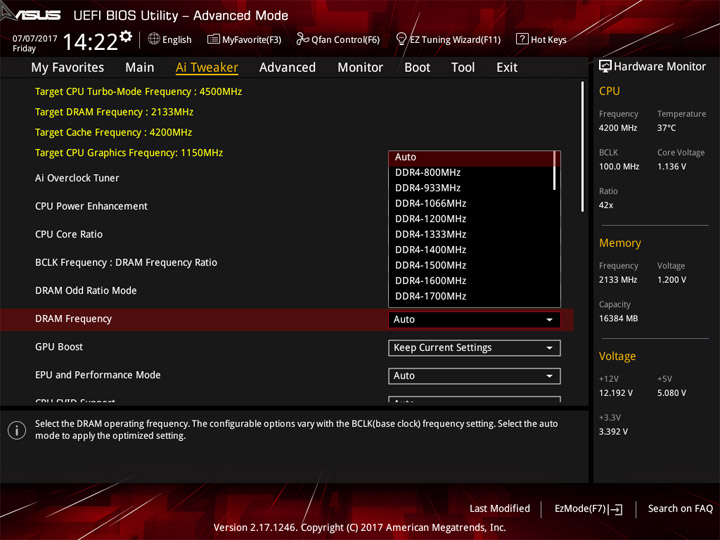Click Search on FAQ
The height and width of the screenshot is (540, 720).
(x=680, y=509)
